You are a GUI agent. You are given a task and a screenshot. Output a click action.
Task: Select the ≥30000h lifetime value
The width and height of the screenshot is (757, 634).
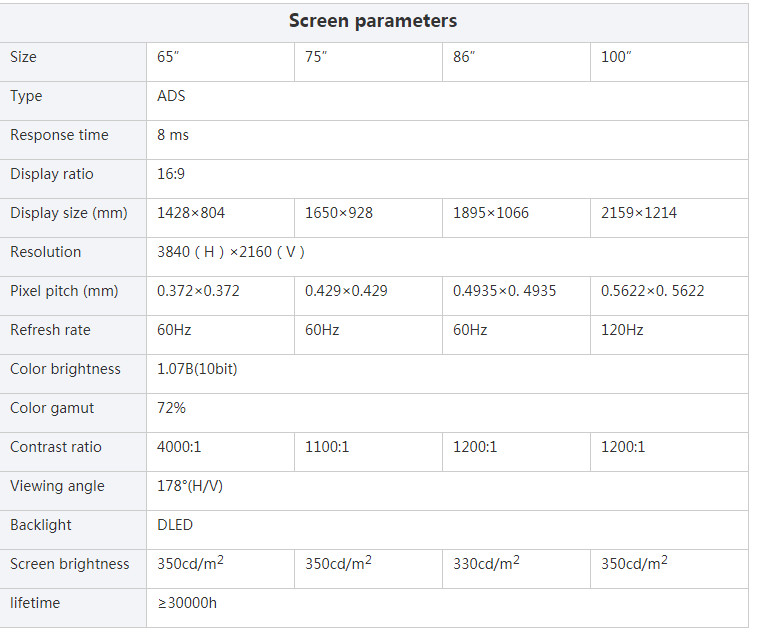click(x=187, y=603)
